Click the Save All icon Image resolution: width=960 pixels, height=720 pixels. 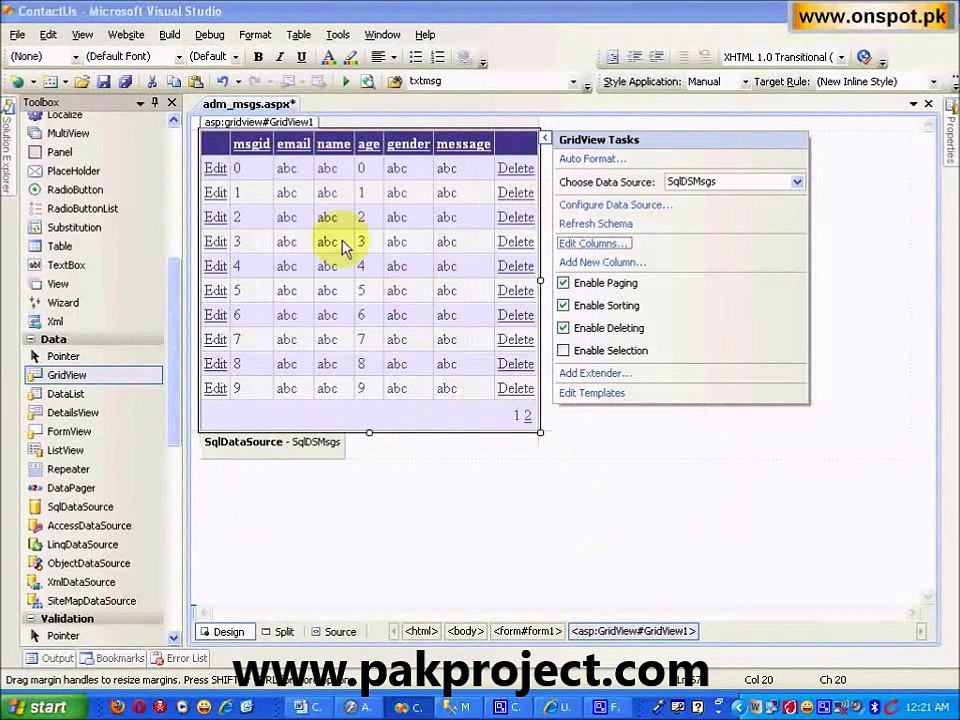coord(126,81)
